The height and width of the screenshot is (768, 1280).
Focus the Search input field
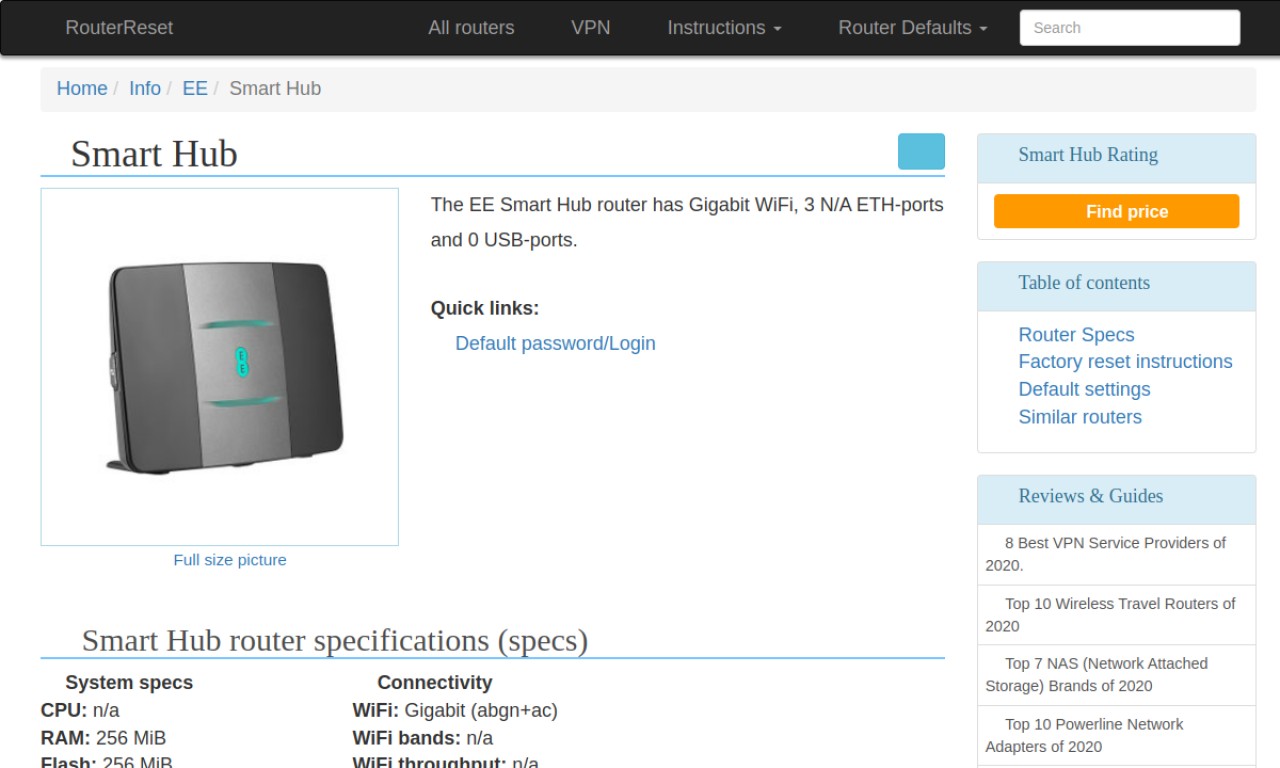click(1130, 28)
